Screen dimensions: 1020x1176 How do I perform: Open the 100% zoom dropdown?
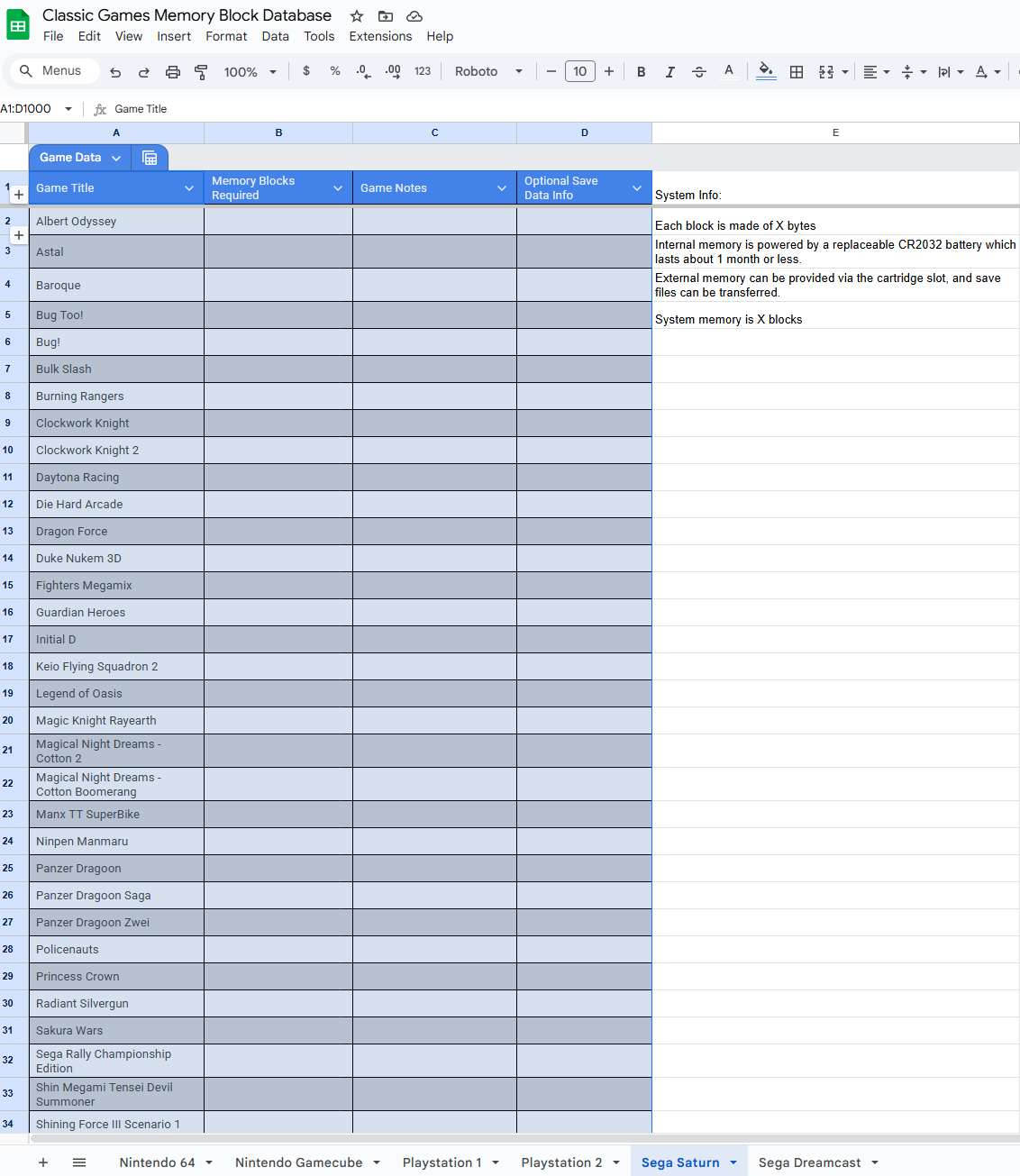pos(250,72)
